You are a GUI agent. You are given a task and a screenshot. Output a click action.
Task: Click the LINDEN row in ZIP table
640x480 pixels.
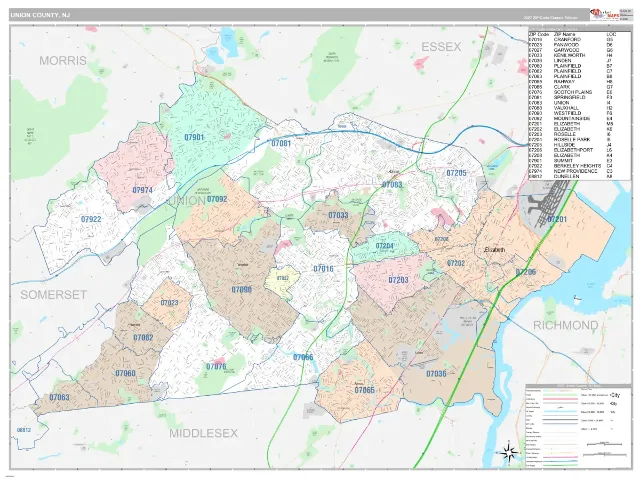pos(572,60)
